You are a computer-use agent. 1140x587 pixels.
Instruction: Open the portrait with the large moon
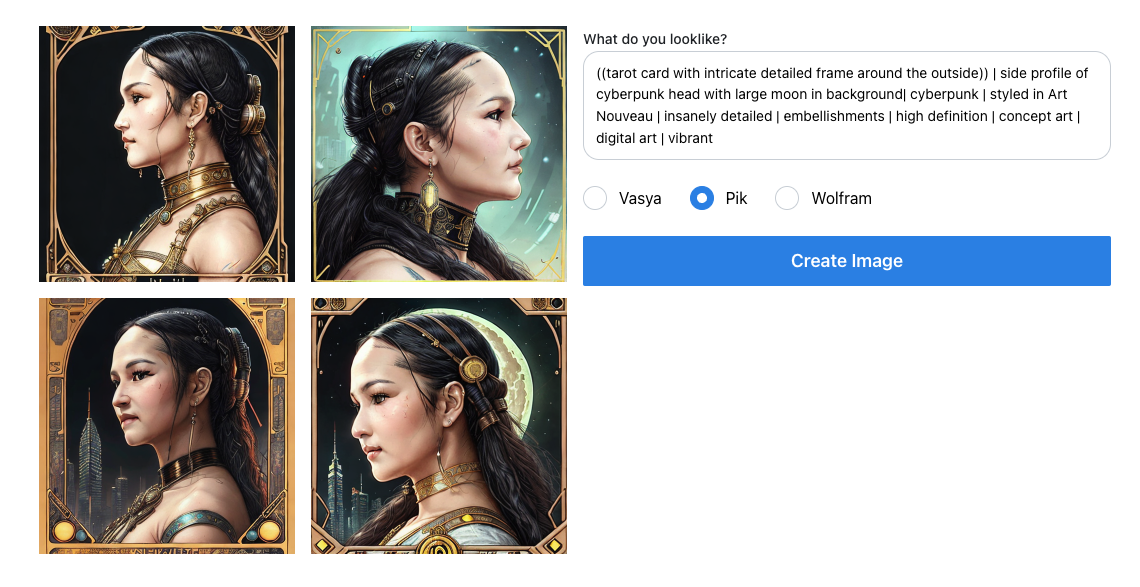pos(439,426)
